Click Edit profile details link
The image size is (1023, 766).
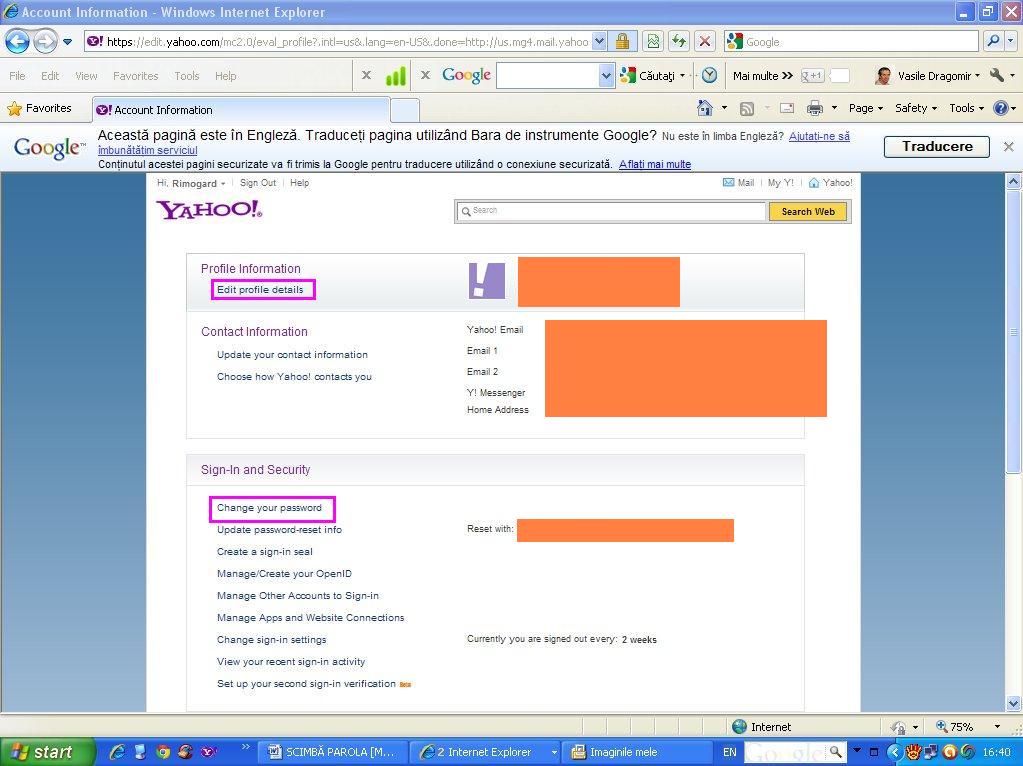[260, 290]
